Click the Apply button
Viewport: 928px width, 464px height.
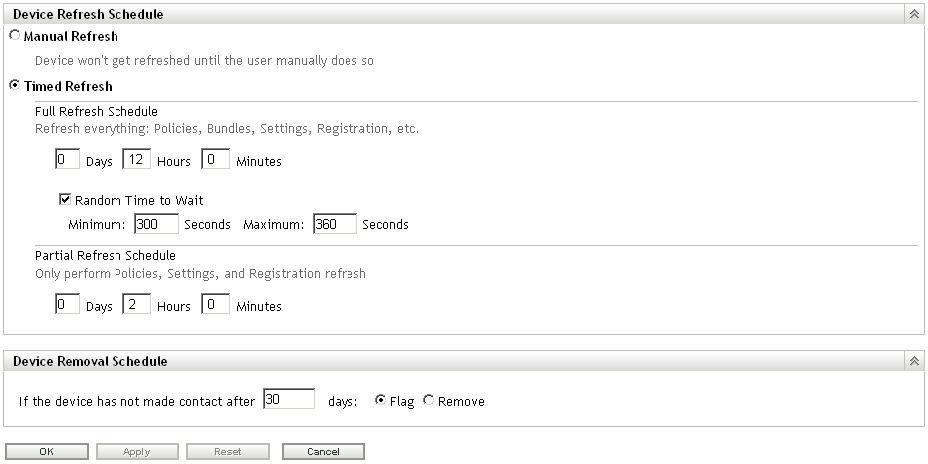pos(137,452)
